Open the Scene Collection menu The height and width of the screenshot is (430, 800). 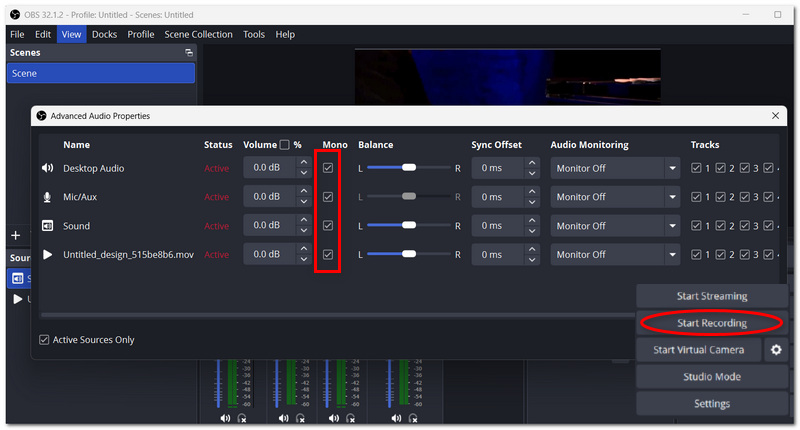pyautogui.click(x=198, y=34)
